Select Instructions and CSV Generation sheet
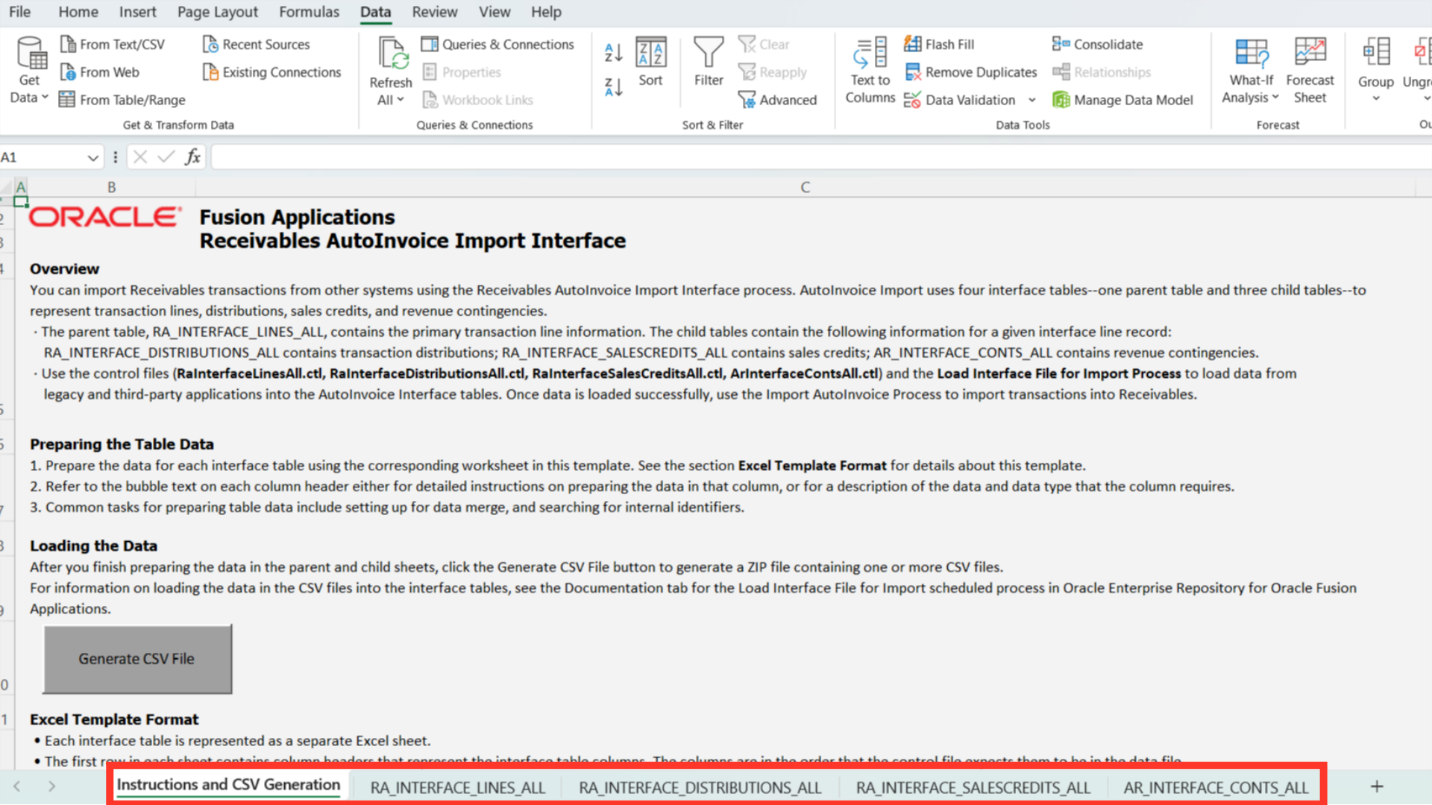 tap(228, 785)
